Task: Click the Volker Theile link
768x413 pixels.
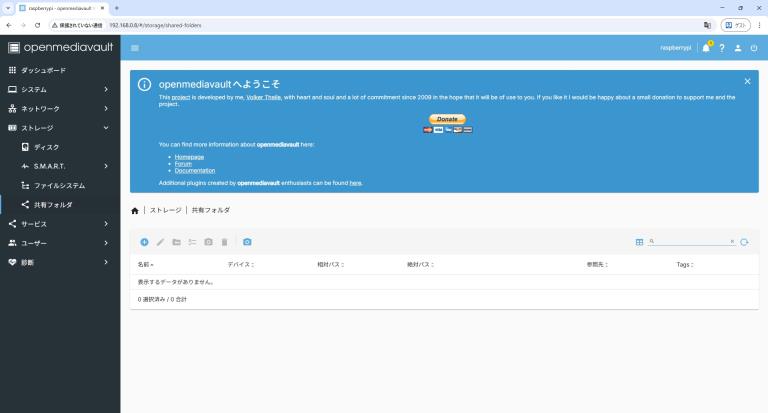Action: tap(264, 97)
